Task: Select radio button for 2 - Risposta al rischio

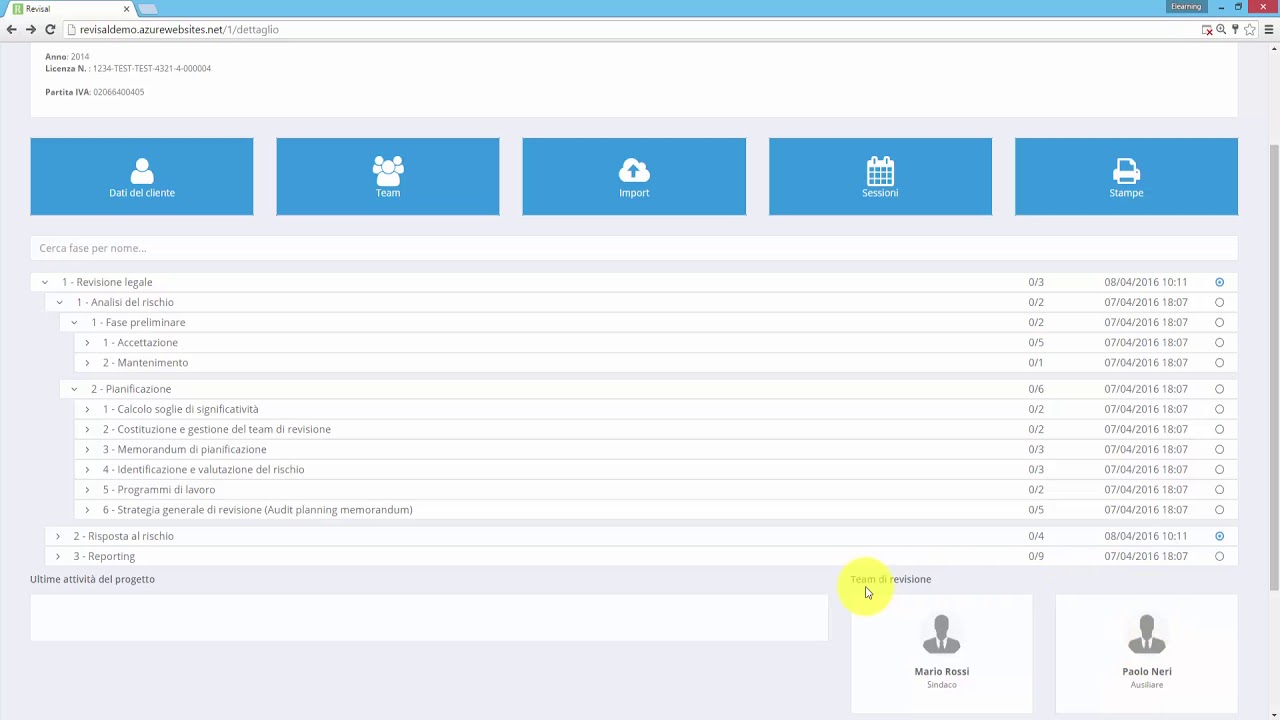Action: tap(1219, 536)
